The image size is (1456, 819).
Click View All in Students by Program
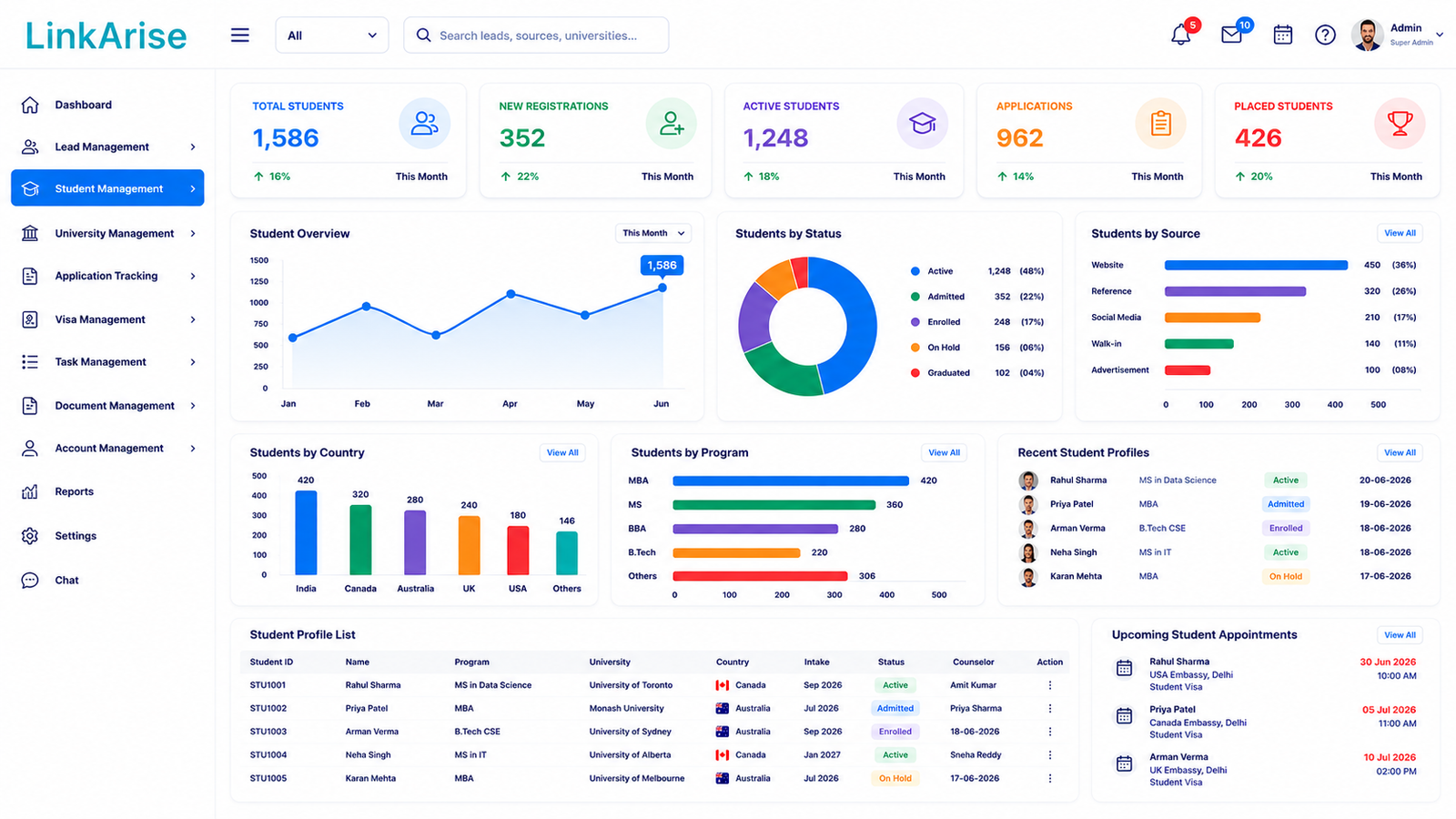pyautogui.click(x=944, y=452)
